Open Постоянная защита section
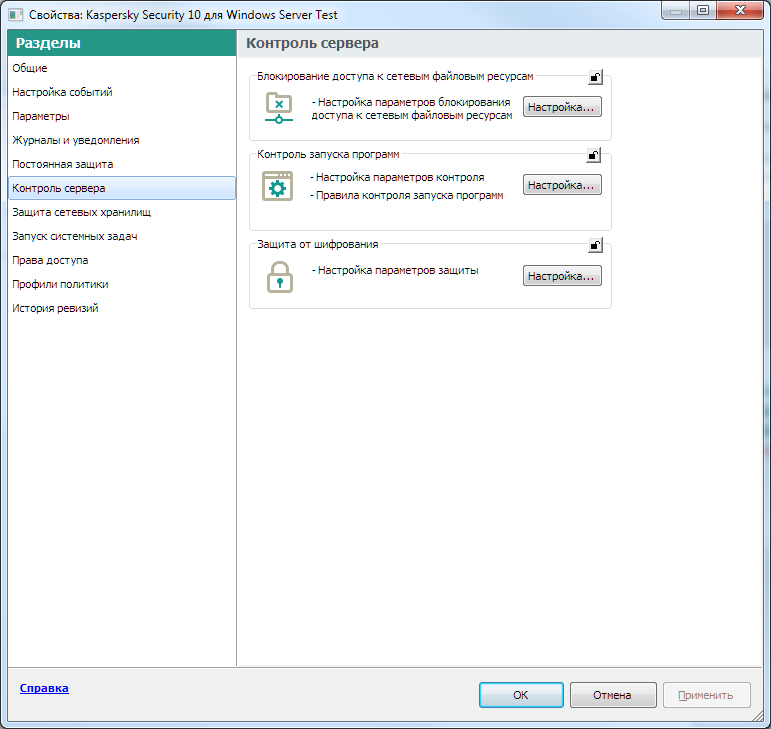 click(121, 164)
